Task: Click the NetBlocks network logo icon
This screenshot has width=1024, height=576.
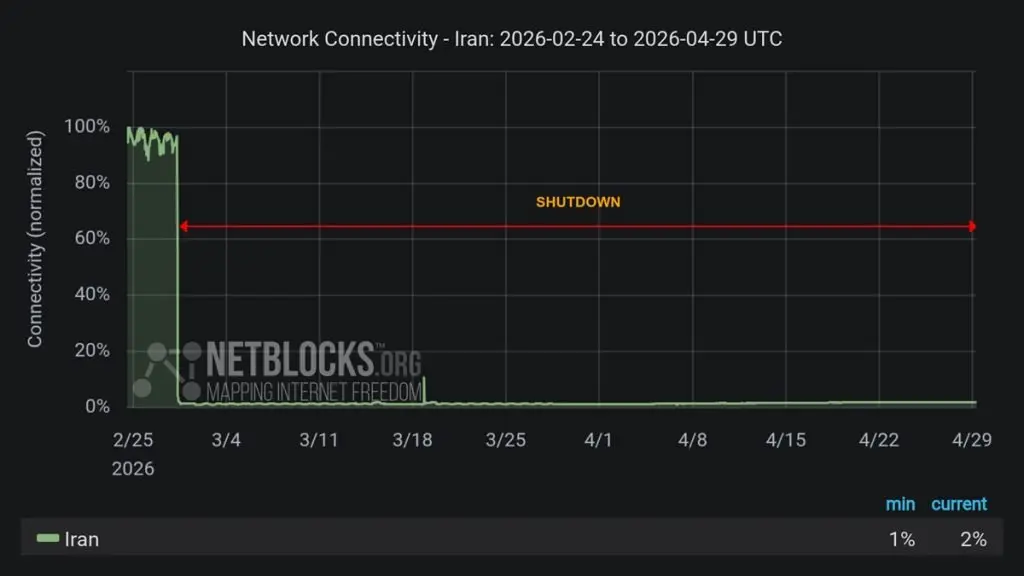Action: pos(162,368)
